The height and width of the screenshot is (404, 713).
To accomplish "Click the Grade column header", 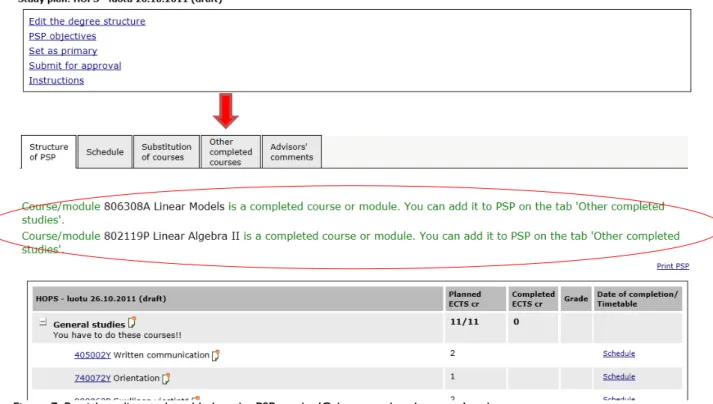I will [576, 299].
